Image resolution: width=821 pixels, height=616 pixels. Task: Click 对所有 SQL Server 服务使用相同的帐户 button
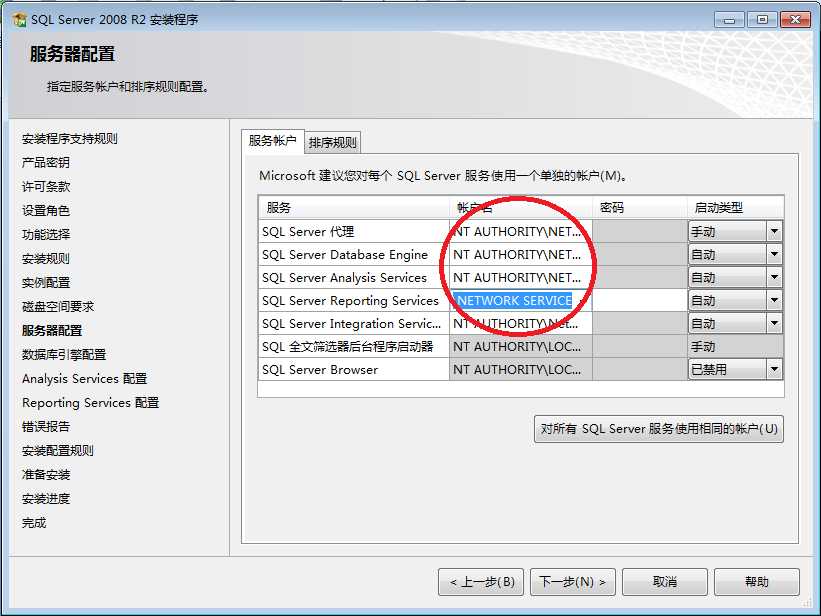coord(659,429)
